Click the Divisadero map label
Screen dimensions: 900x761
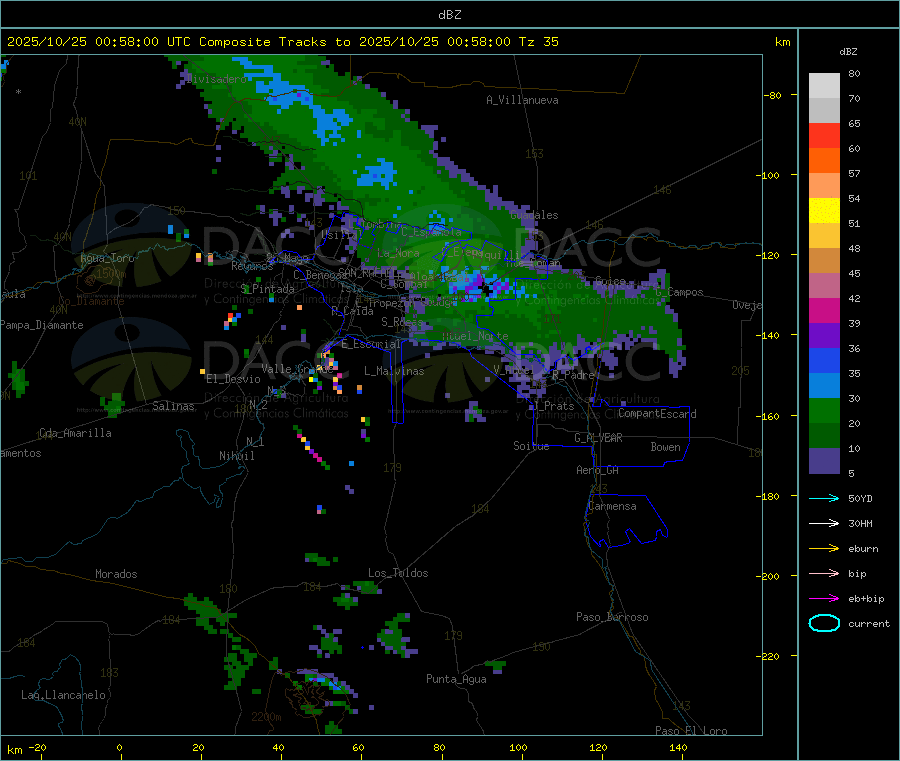pyautogui.click(x=217, y=79)
